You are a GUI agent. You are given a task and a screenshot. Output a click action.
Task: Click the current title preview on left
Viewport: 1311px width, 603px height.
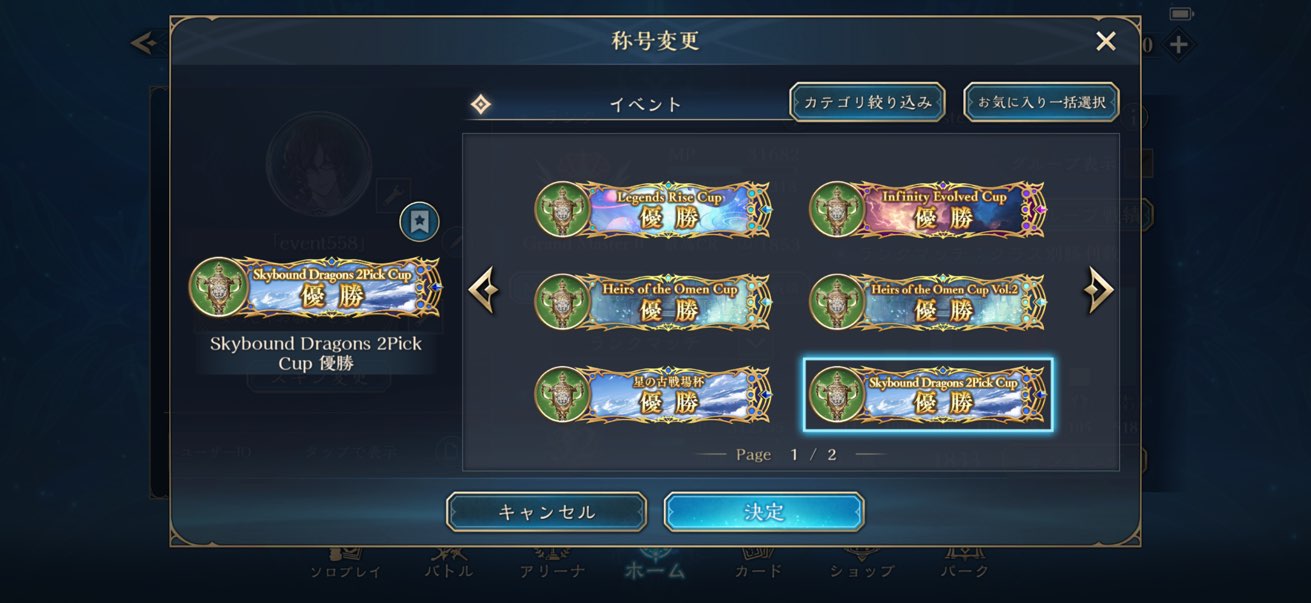(x=315, y=287)
